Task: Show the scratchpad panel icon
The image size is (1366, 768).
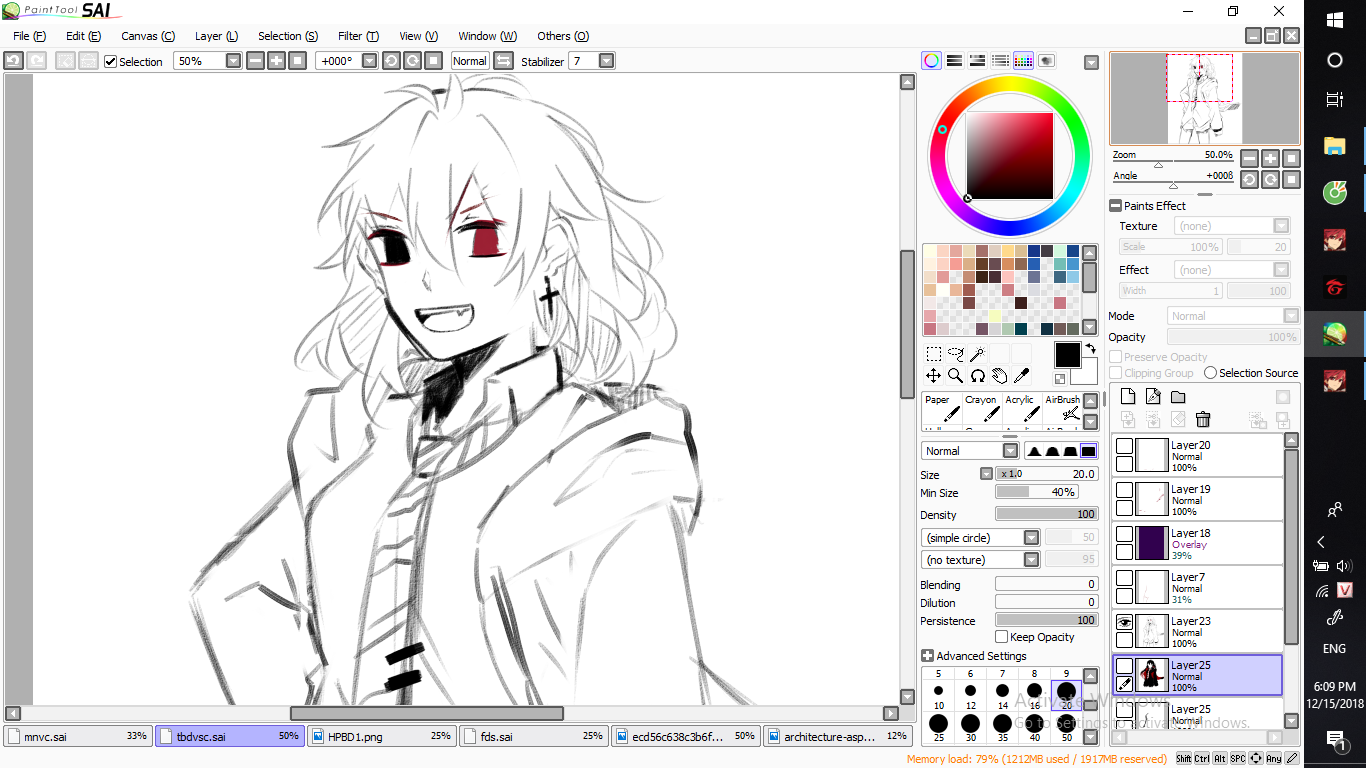Action: (x=1046, y=60)
